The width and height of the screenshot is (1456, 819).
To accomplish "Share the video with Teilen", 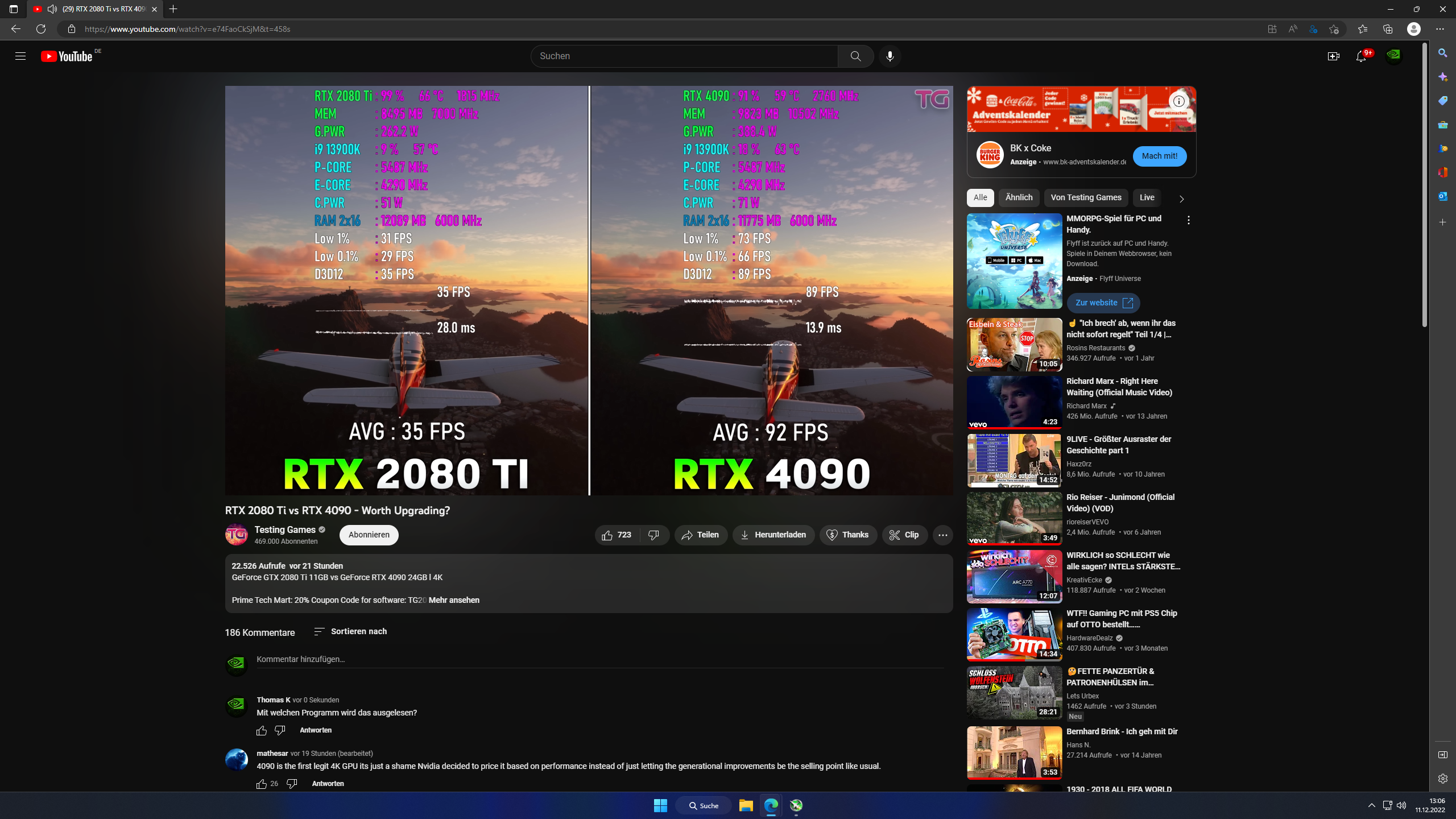I will coord(701,535).
